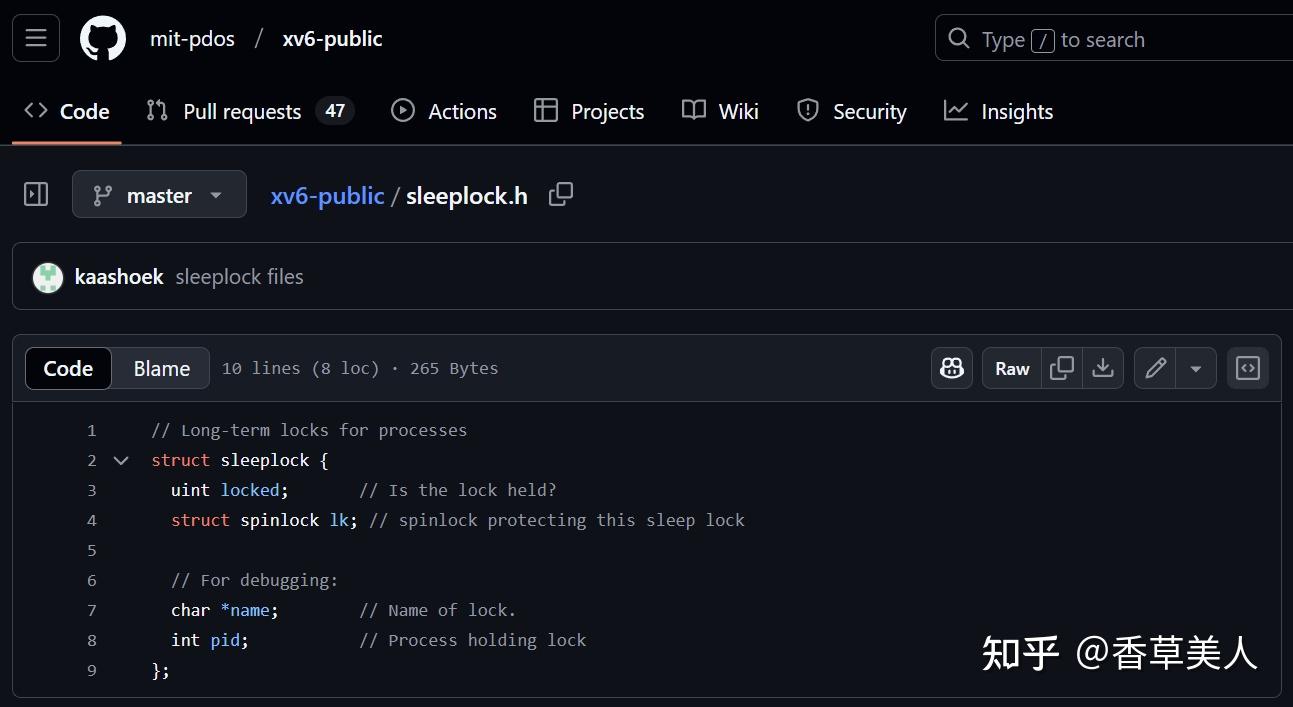Click kaashoek's avatar thumbnail
The height and width of the screenshot is (707, 1293).
point(47,277)
